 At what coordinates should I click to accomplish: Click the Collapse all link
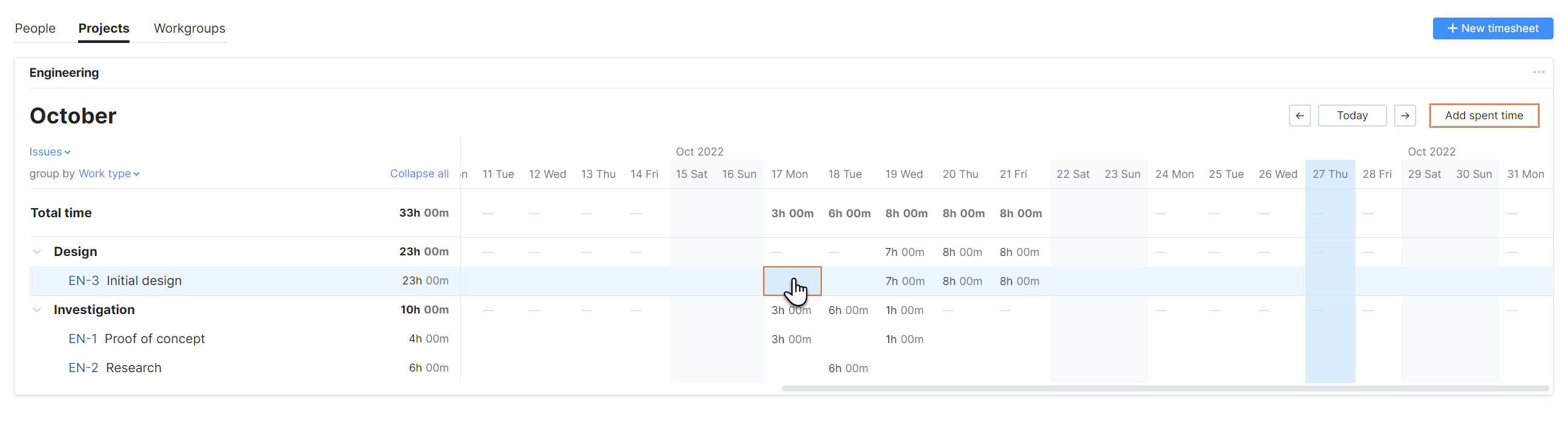[x=419, y=174]
